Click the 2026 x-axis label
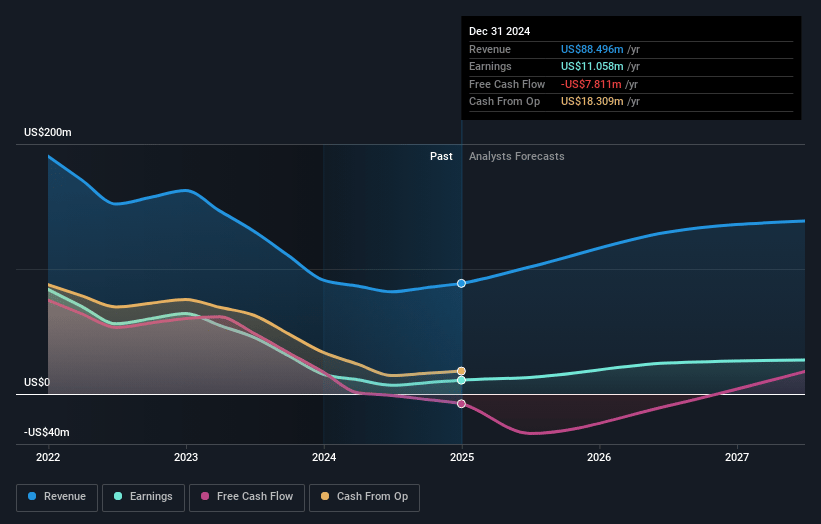 coord(599,458)
